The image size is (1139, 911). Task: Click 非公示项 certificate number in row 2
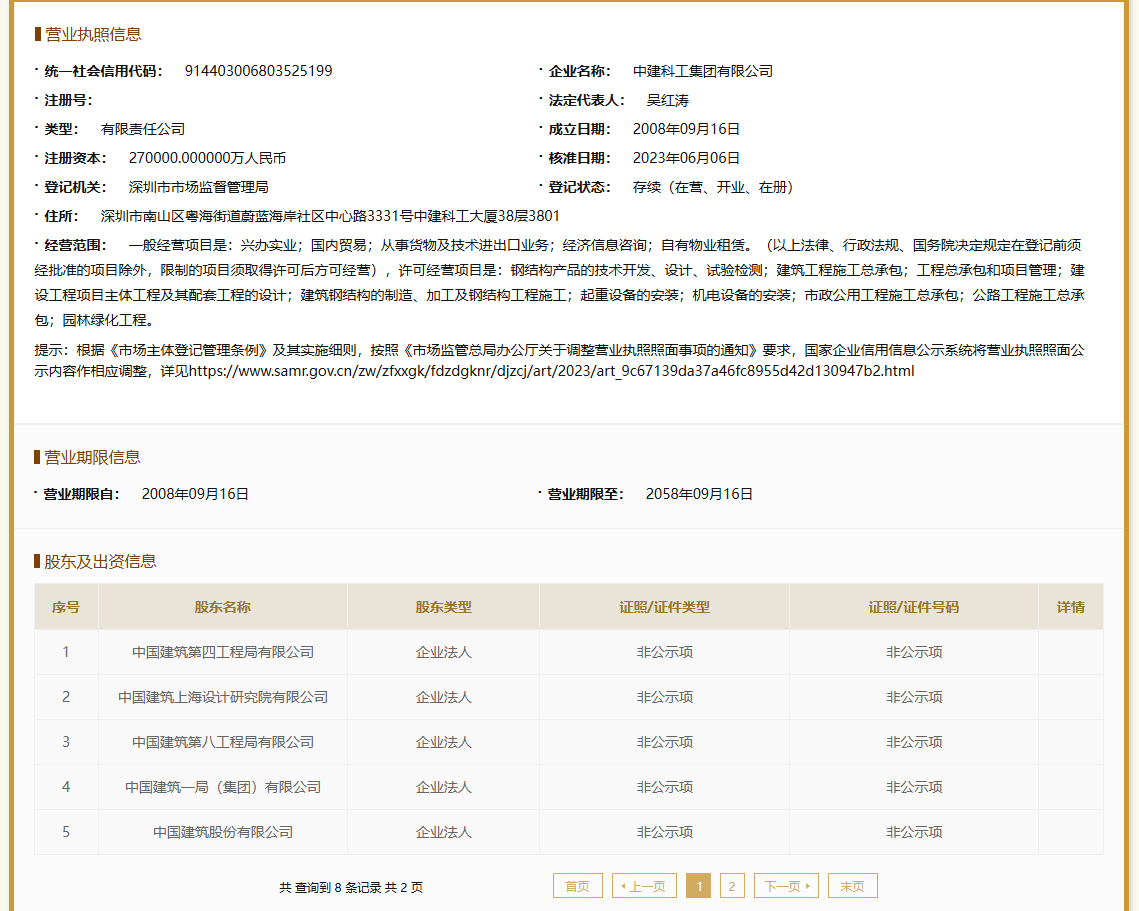click(x=914, y=697)
